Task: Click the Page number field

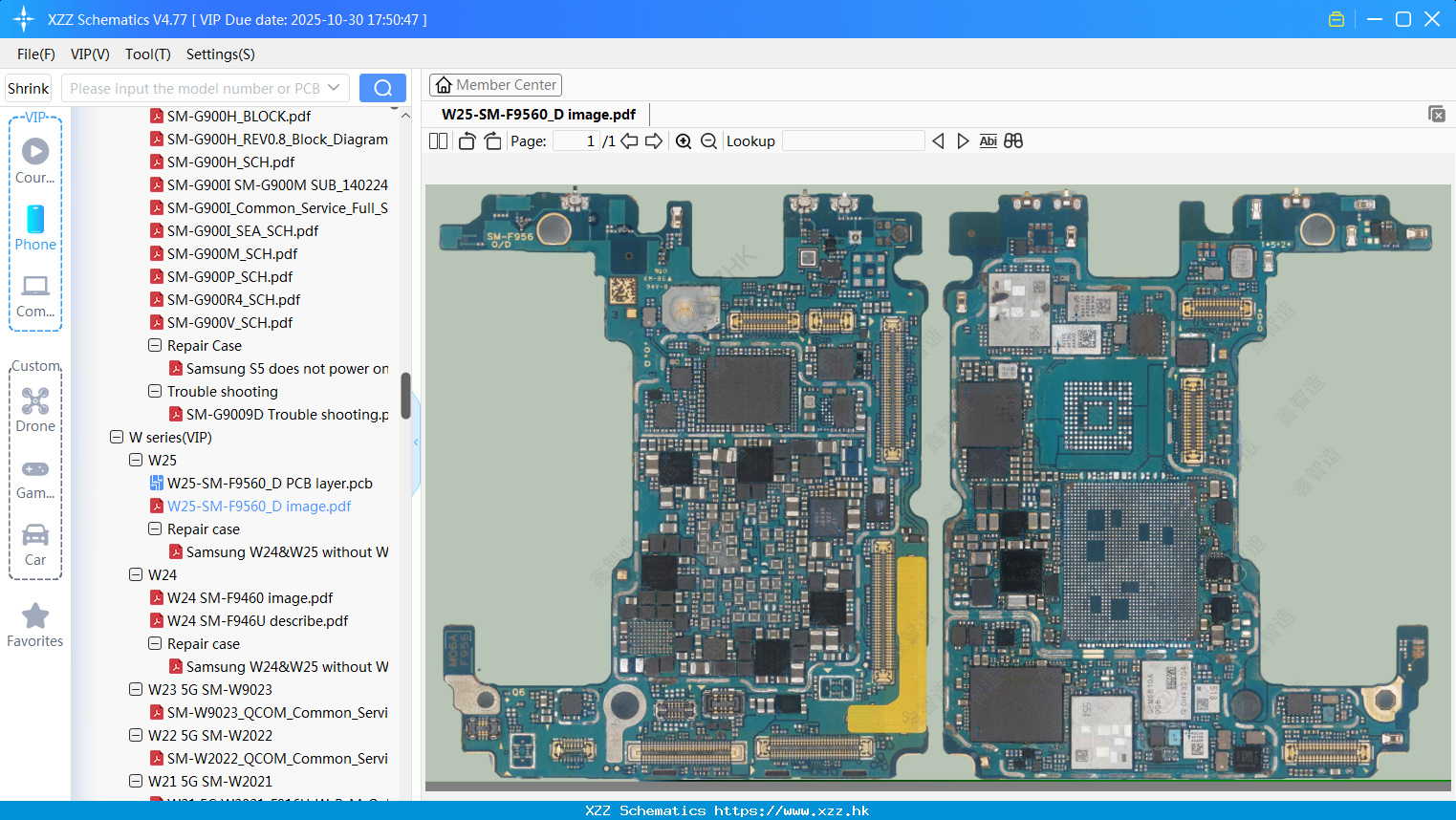Action: point(576,140)
